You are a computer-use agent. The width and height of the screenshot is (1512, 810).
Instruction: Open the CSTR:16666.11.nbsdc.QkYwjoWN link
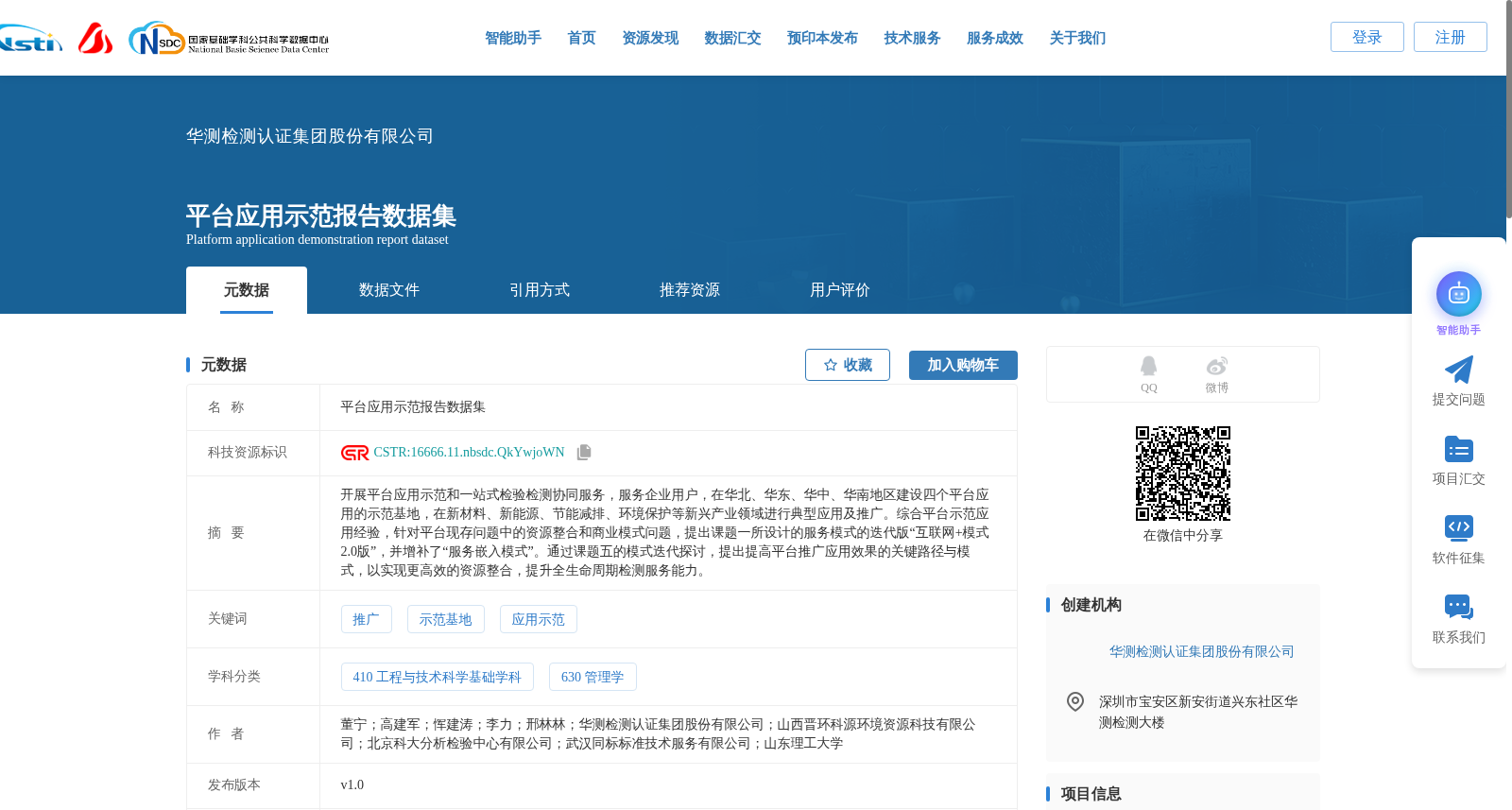(x=469, y=453)
